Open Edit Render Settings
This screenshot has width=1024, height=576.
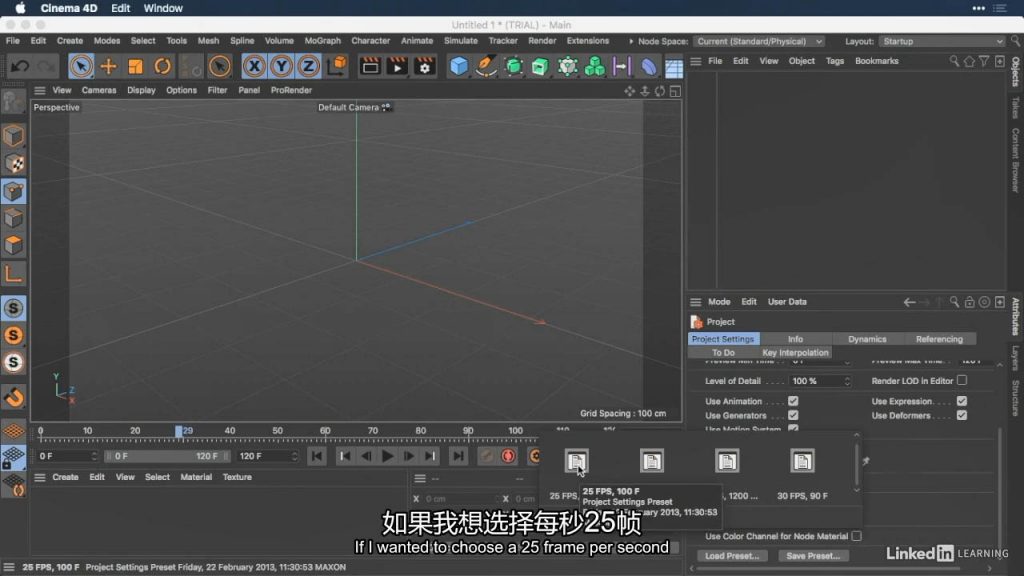tap(424, 66)
